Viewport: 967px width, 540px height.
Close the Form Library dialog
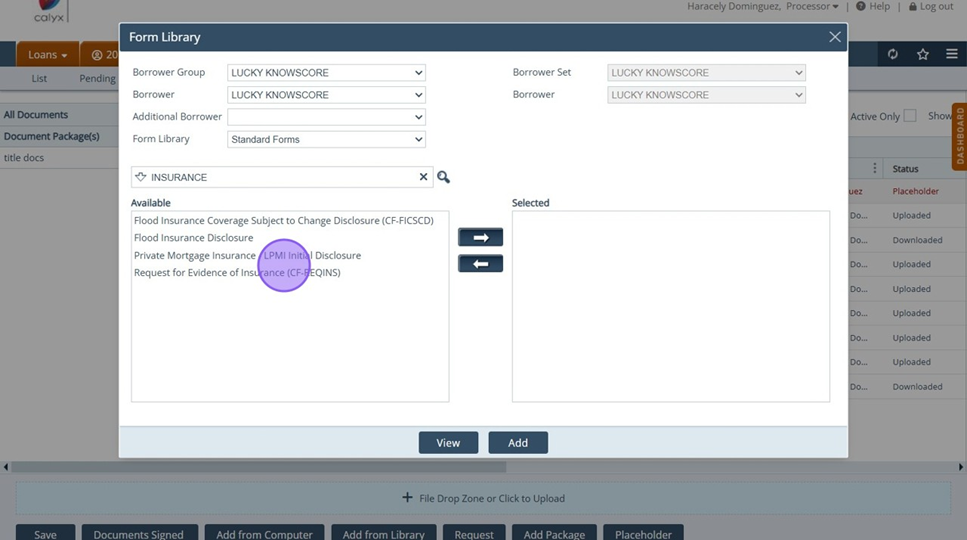835,37
